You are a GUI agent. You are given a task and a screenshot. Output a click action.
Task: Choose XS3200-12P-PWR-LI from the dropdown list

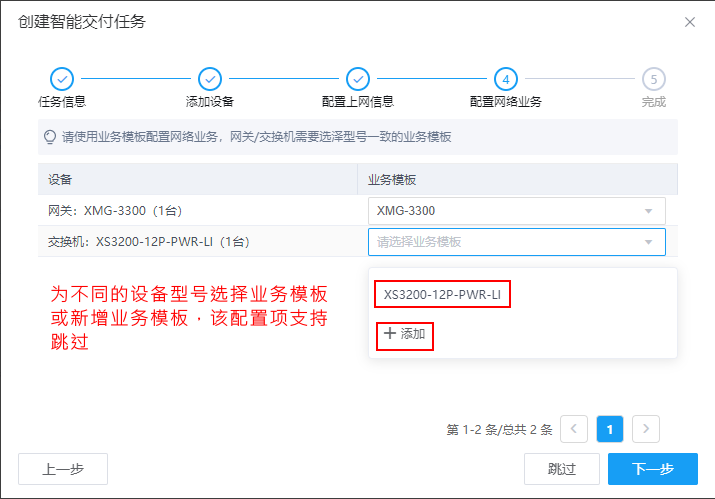coord(443,294)
